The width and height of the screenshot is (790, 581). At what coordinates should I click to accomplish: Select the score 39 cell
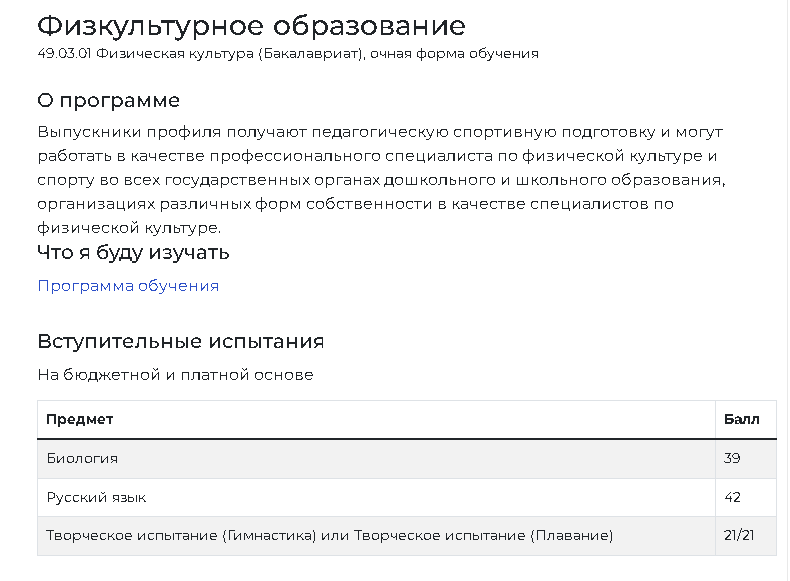732,458
